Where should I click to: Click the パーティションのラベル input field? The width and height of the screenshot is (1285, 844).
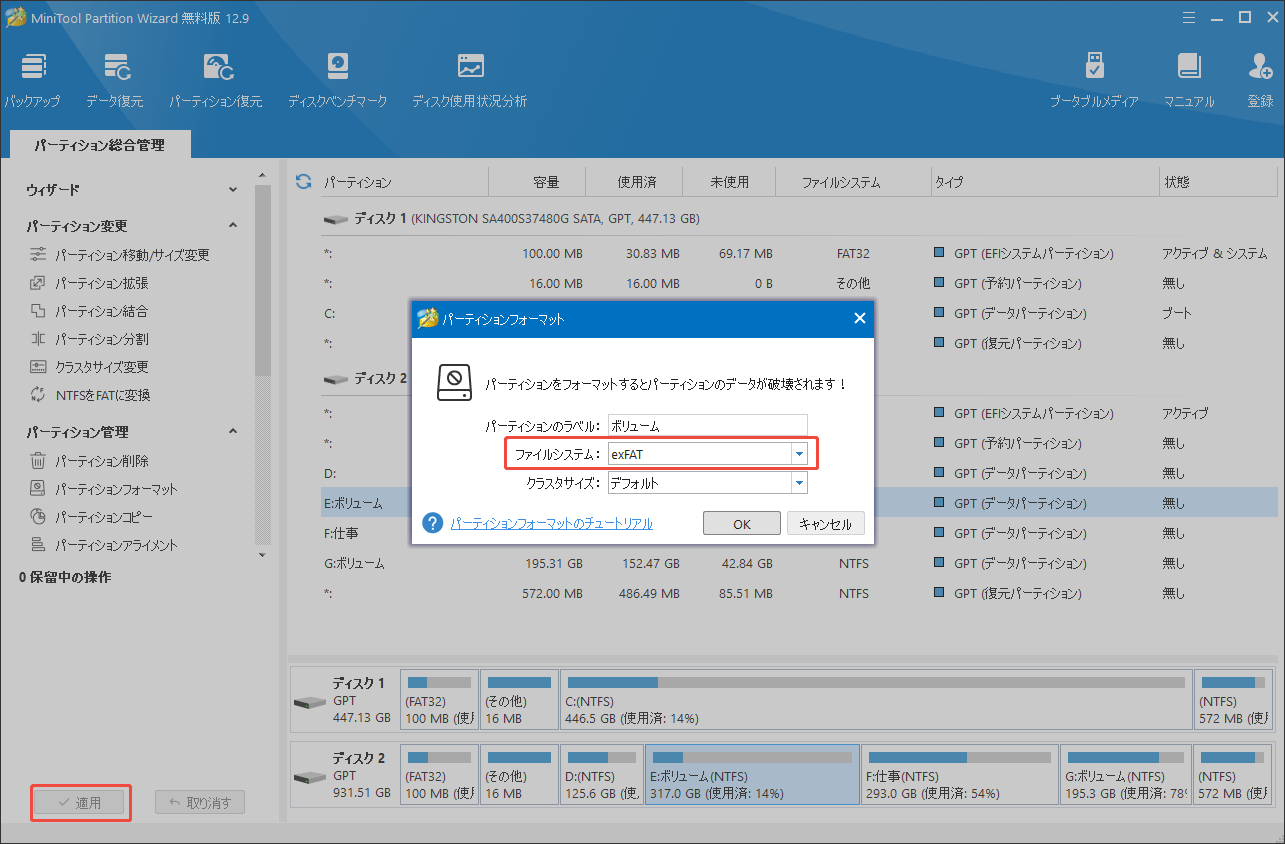tap(707, 425)
